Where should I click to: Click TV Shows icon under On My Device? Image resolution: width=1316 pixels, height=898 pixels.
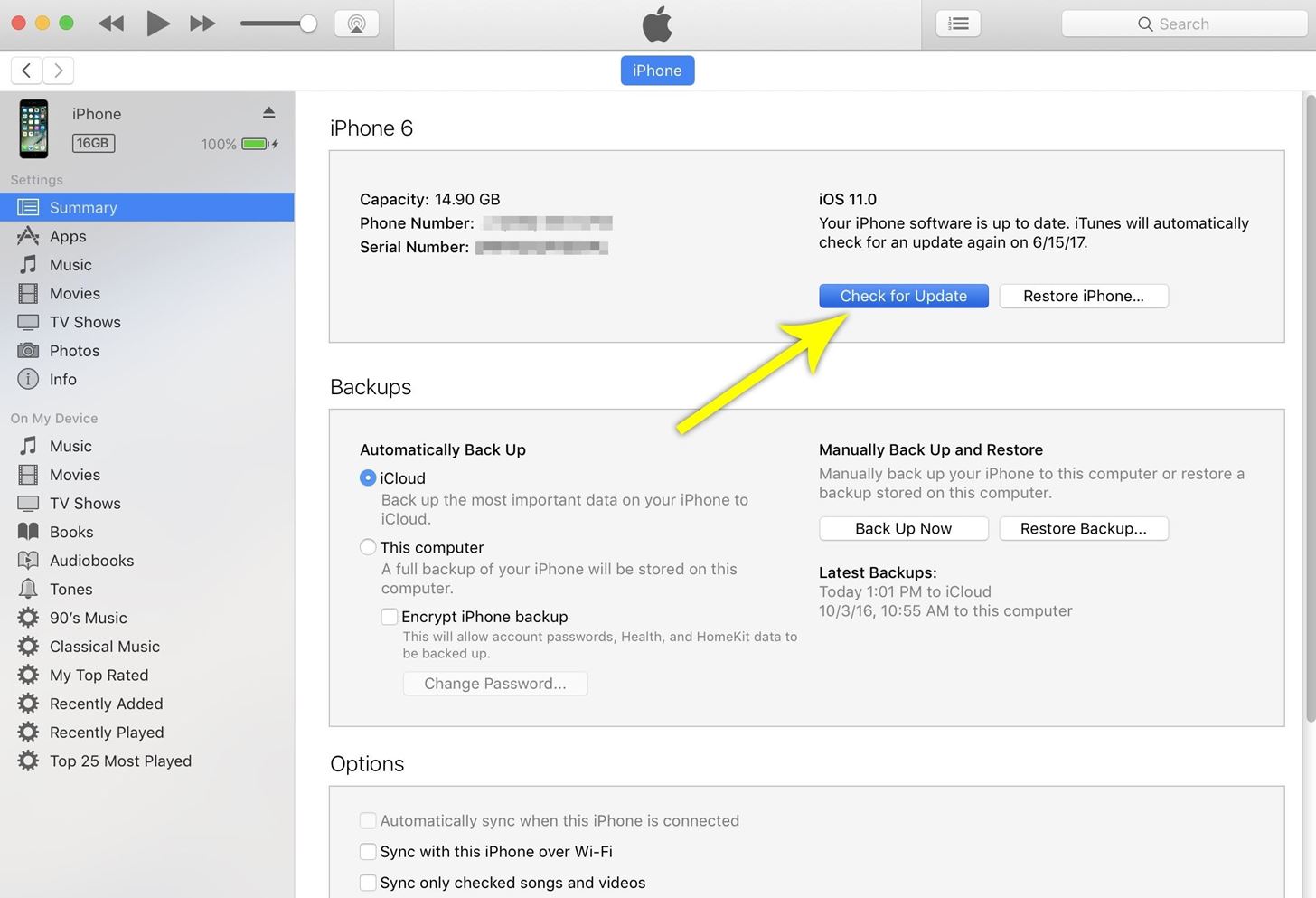tap(29, 503)
